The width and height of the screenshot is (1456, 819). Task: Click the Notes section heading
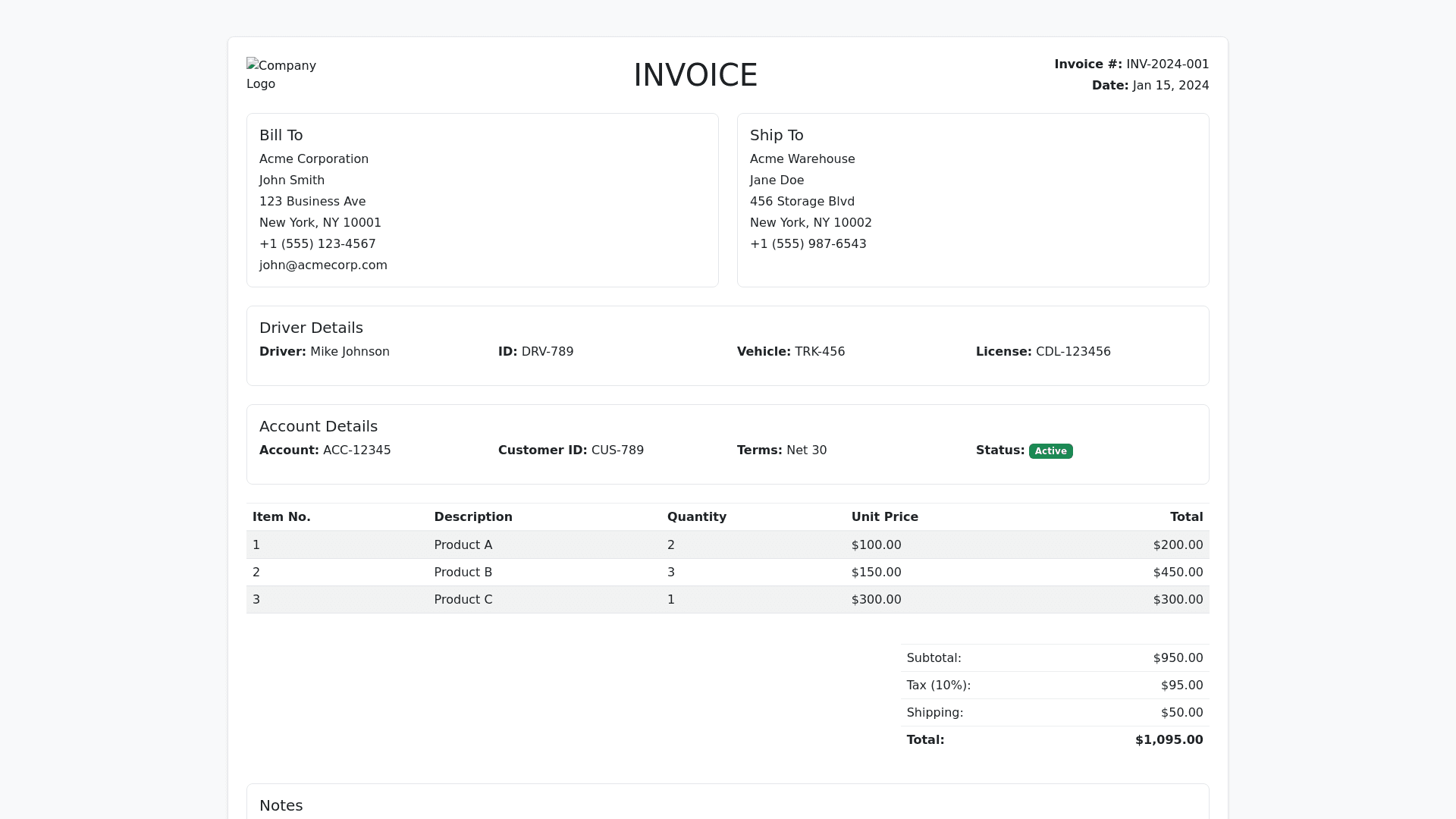coord(281,805)
